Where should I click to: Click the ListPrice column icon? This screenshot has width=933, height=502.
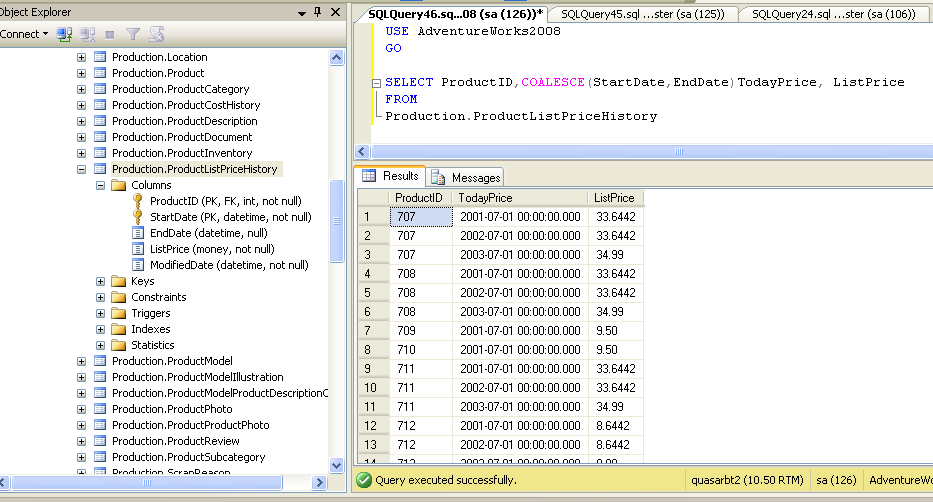(138, 249)
